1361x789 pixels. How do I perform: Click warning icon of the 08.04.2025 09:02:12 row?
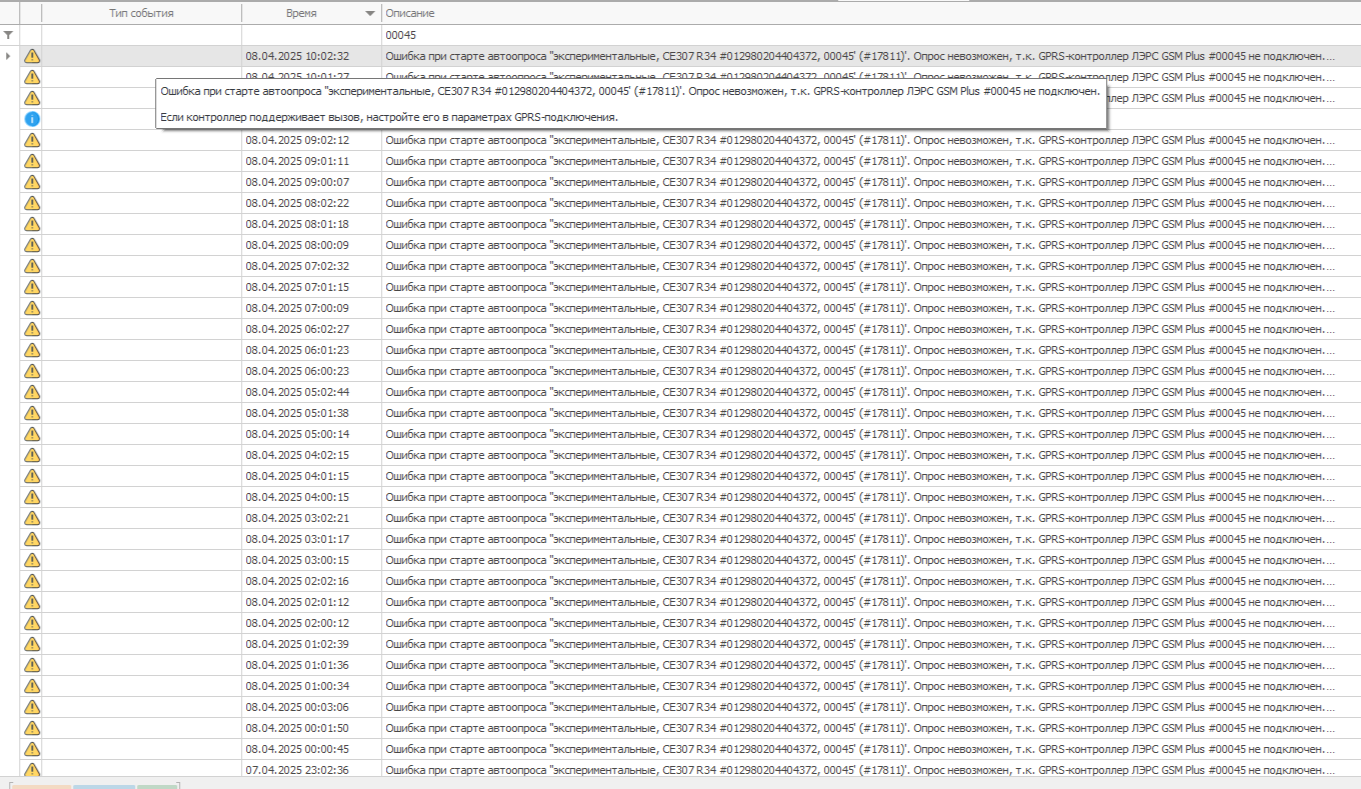pyautogui.click(x=31, y=140)
